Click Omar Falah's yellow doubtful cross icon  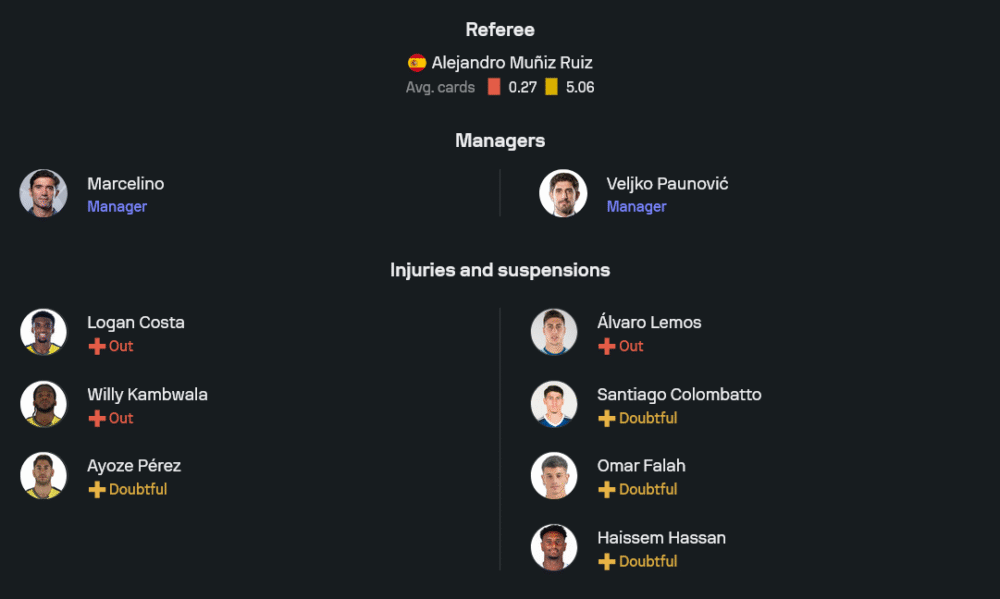point(607,489)
